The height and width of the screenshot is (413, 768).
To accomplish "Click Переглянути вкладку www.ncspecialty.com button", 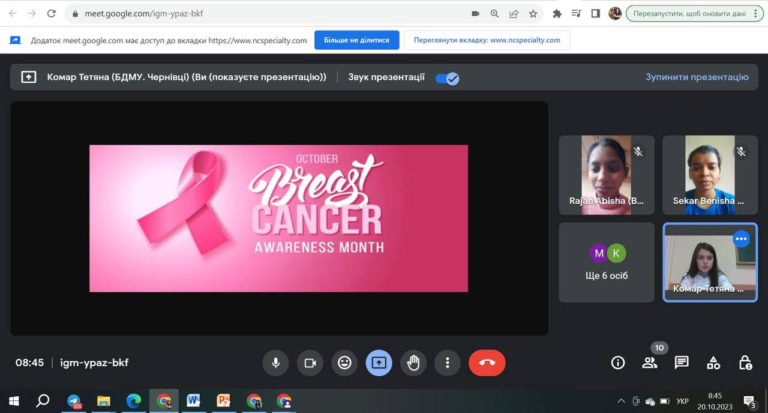I will 487,40.
